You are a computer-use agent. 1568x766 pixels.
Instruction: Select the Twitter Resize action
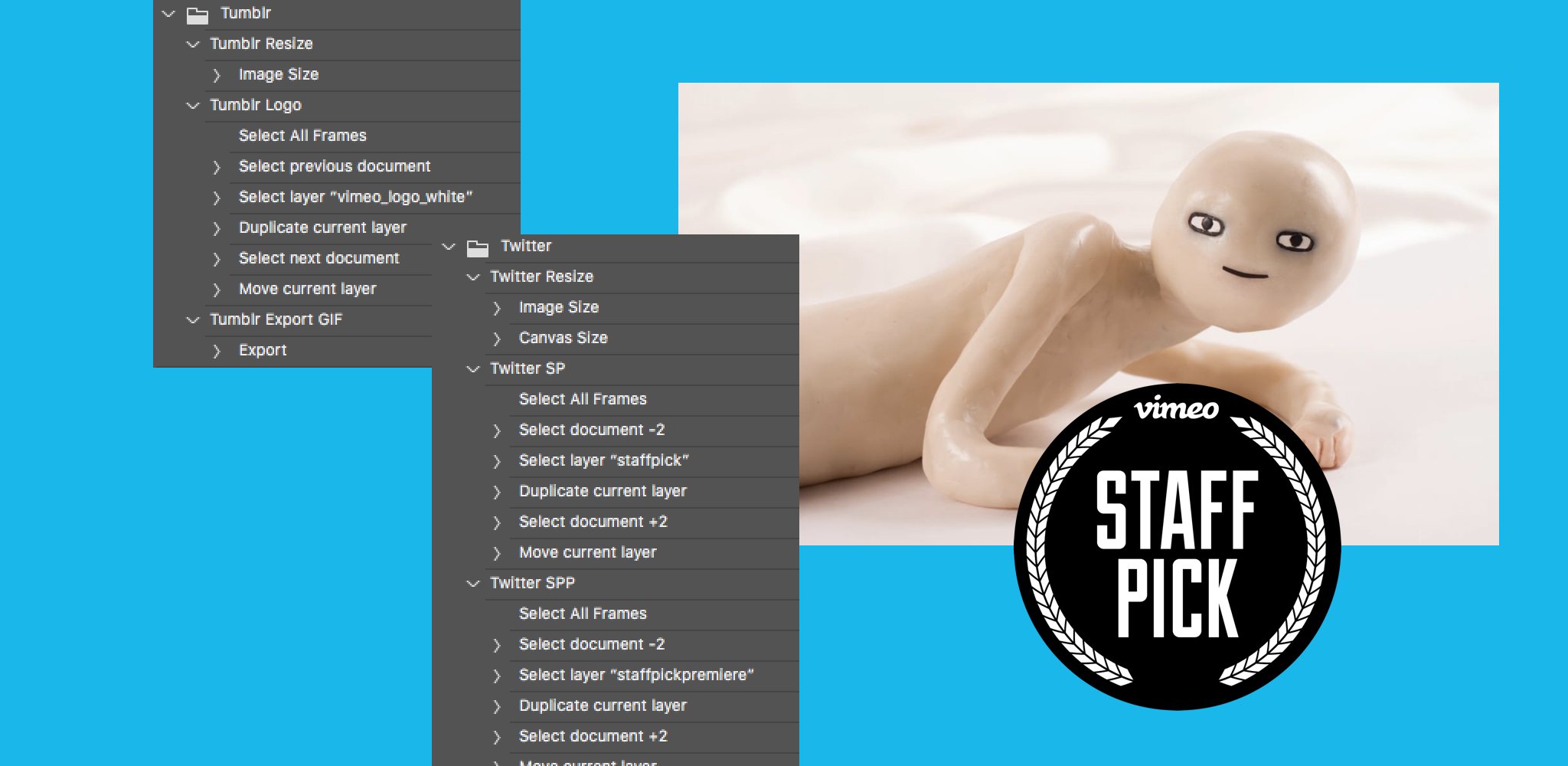[x=541, y=277]
